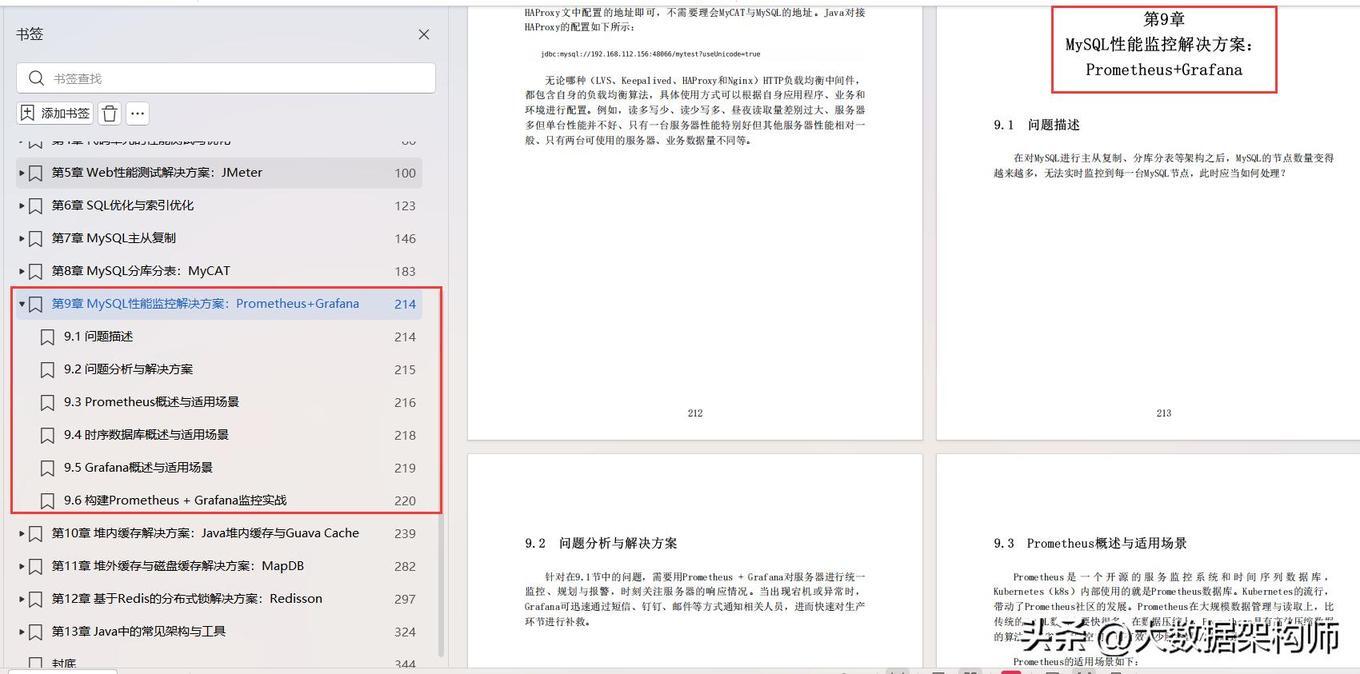Expand the 第7章 MySQL主从复制 bookmark
Viewport: 1360px width, 674px height.
(x=22, y=239)
